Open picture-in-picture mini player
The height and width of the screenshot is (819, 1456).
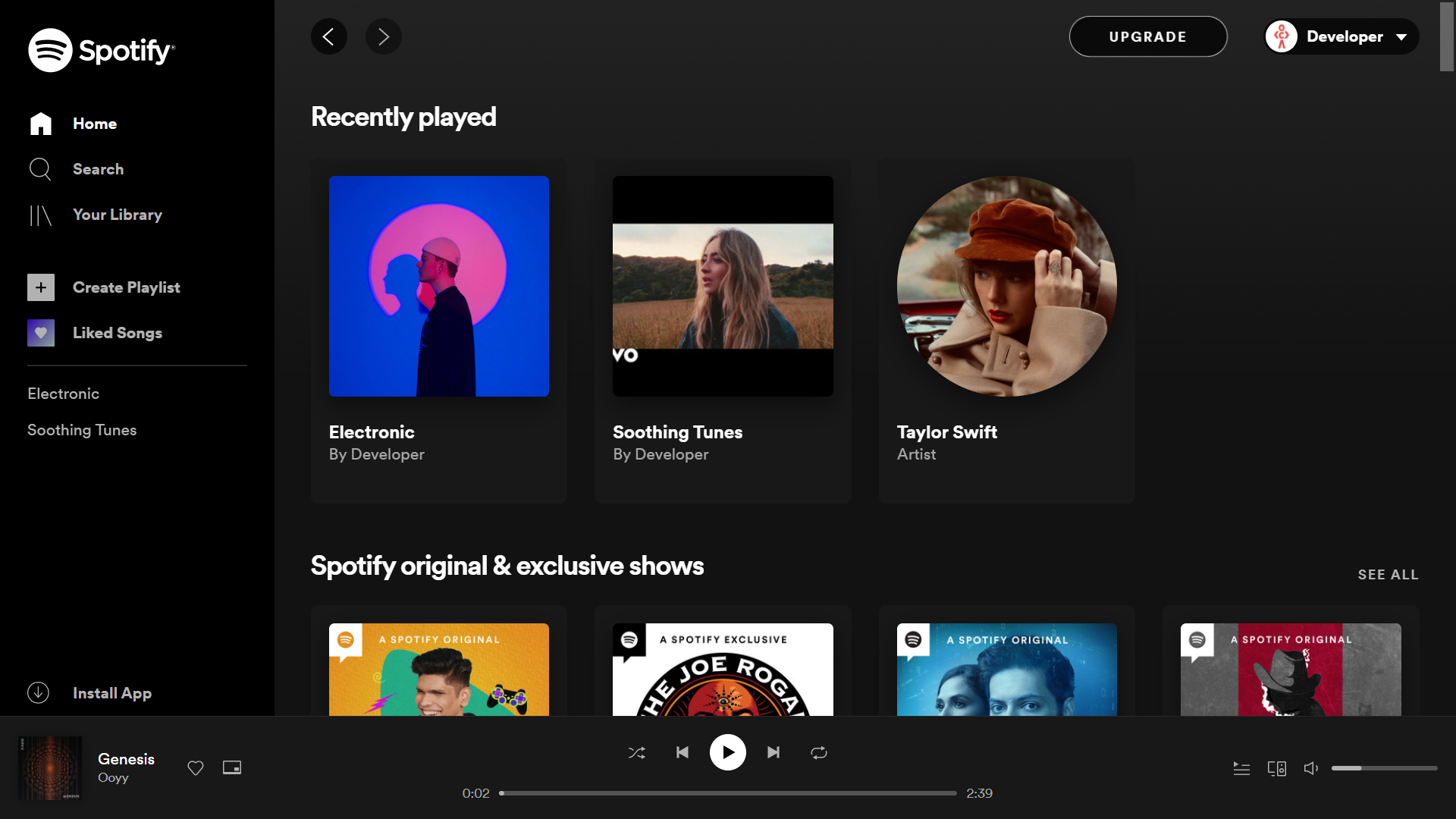(232, 768)
